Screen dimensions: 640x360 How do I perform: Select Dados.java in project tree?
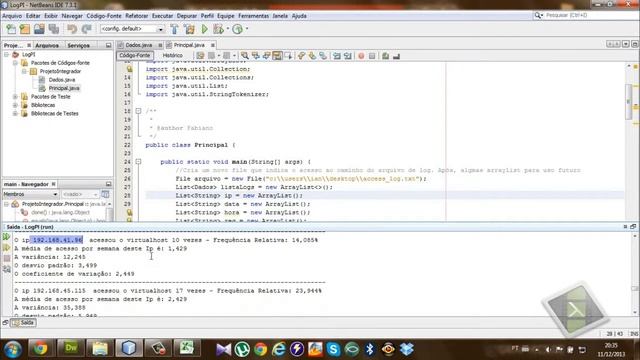pos(62,80)
